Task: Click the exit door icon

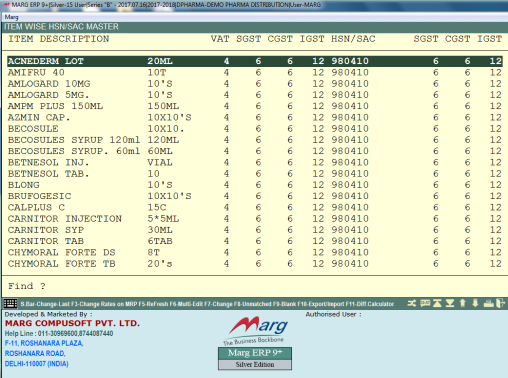Action: click(500, 303)
